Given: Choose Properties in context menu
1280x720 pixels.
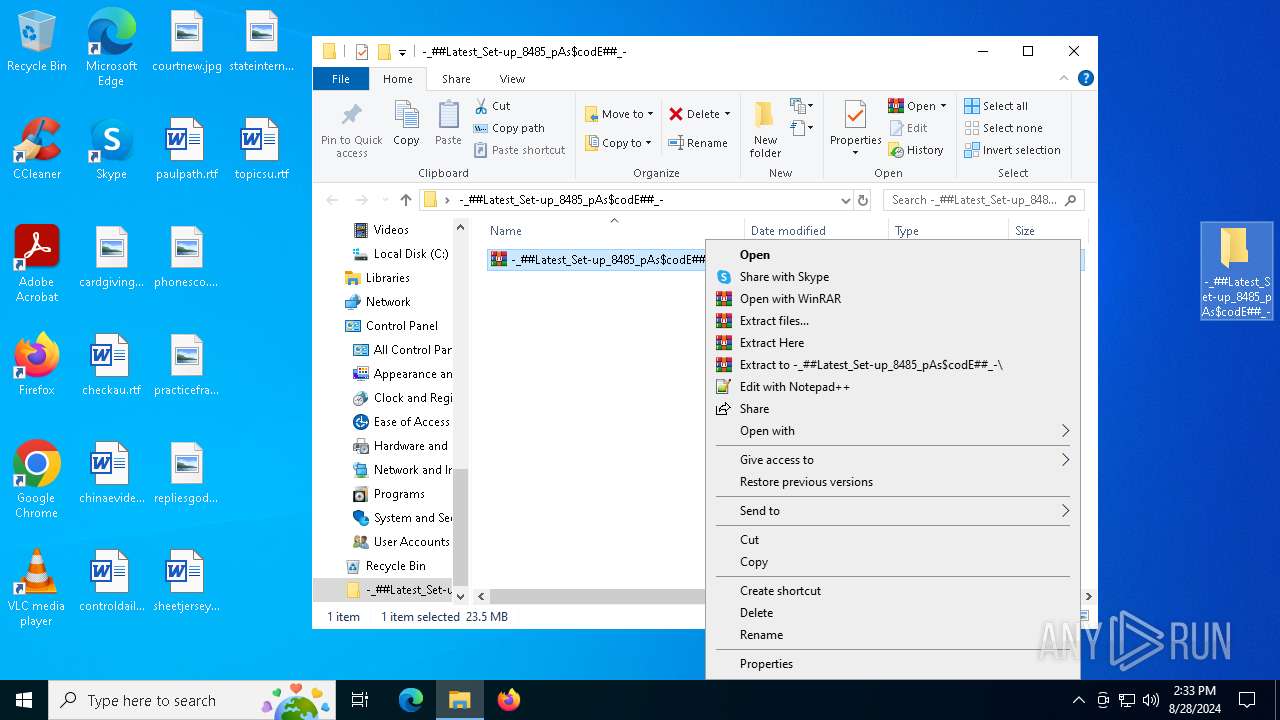Looking at the screenshot, I should tap(892, 664).
